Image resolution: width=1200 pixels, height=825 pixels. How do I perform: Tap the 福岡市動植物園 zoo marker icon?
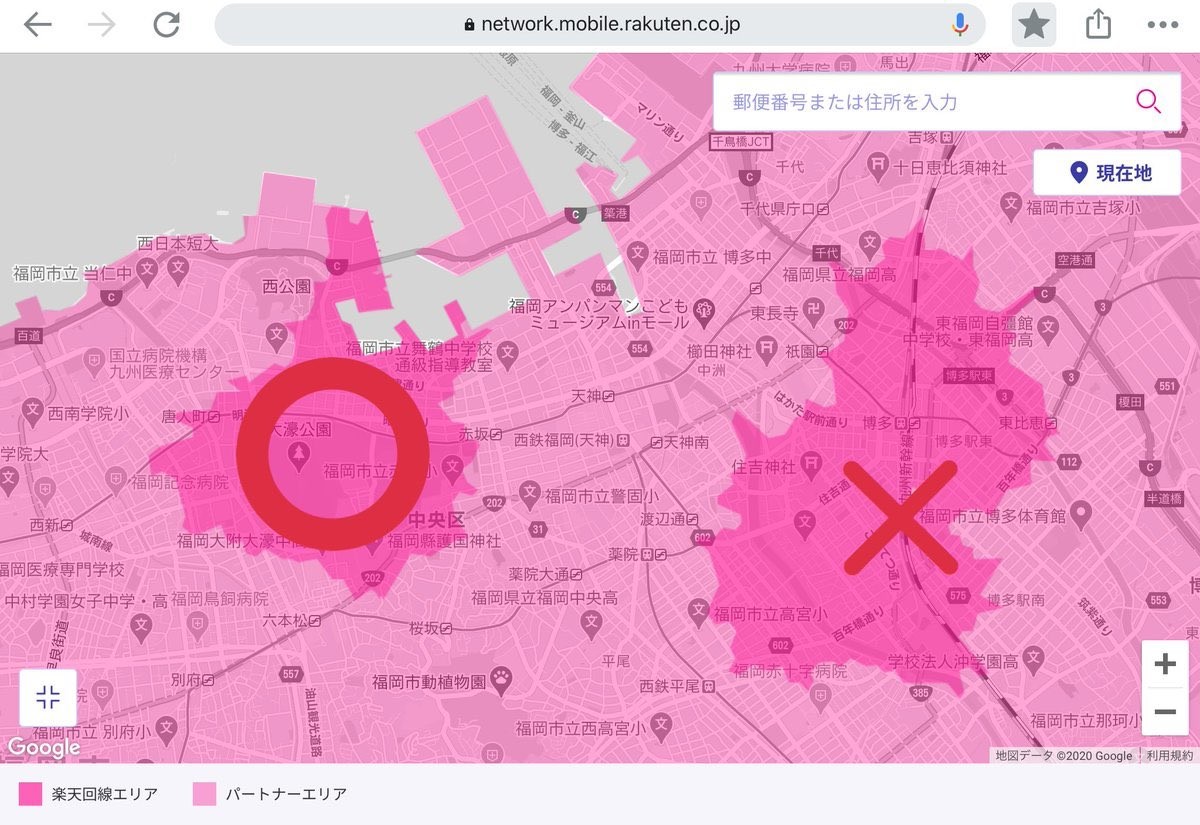point(501,683)
